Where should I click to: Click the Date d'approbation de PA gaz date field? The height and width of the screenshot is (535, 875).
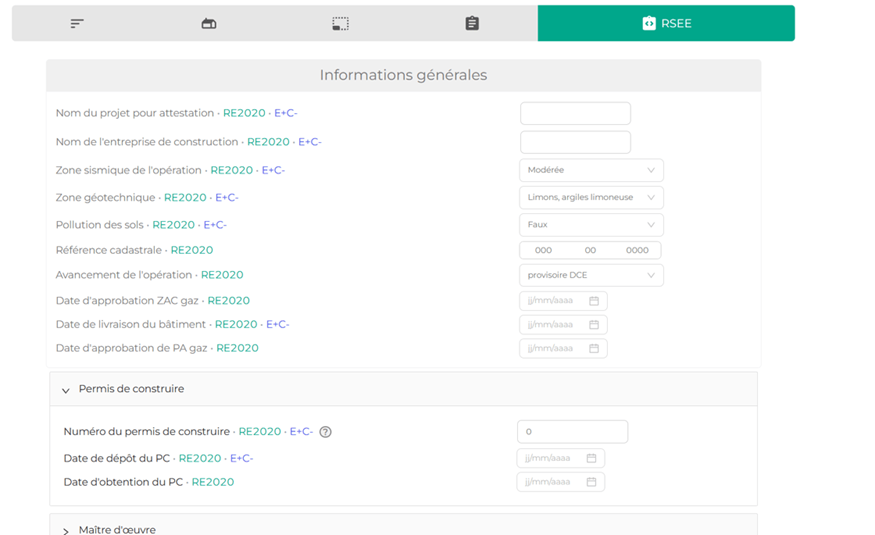563,348
